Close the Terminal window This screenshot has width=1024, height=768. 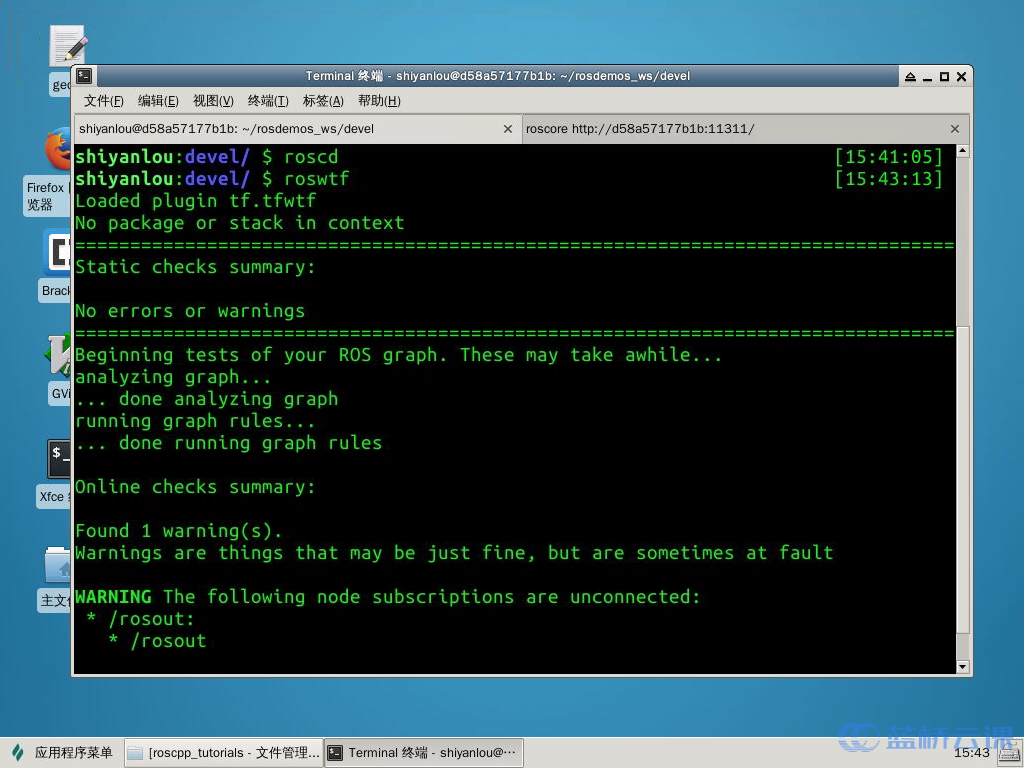coord(961,76)
